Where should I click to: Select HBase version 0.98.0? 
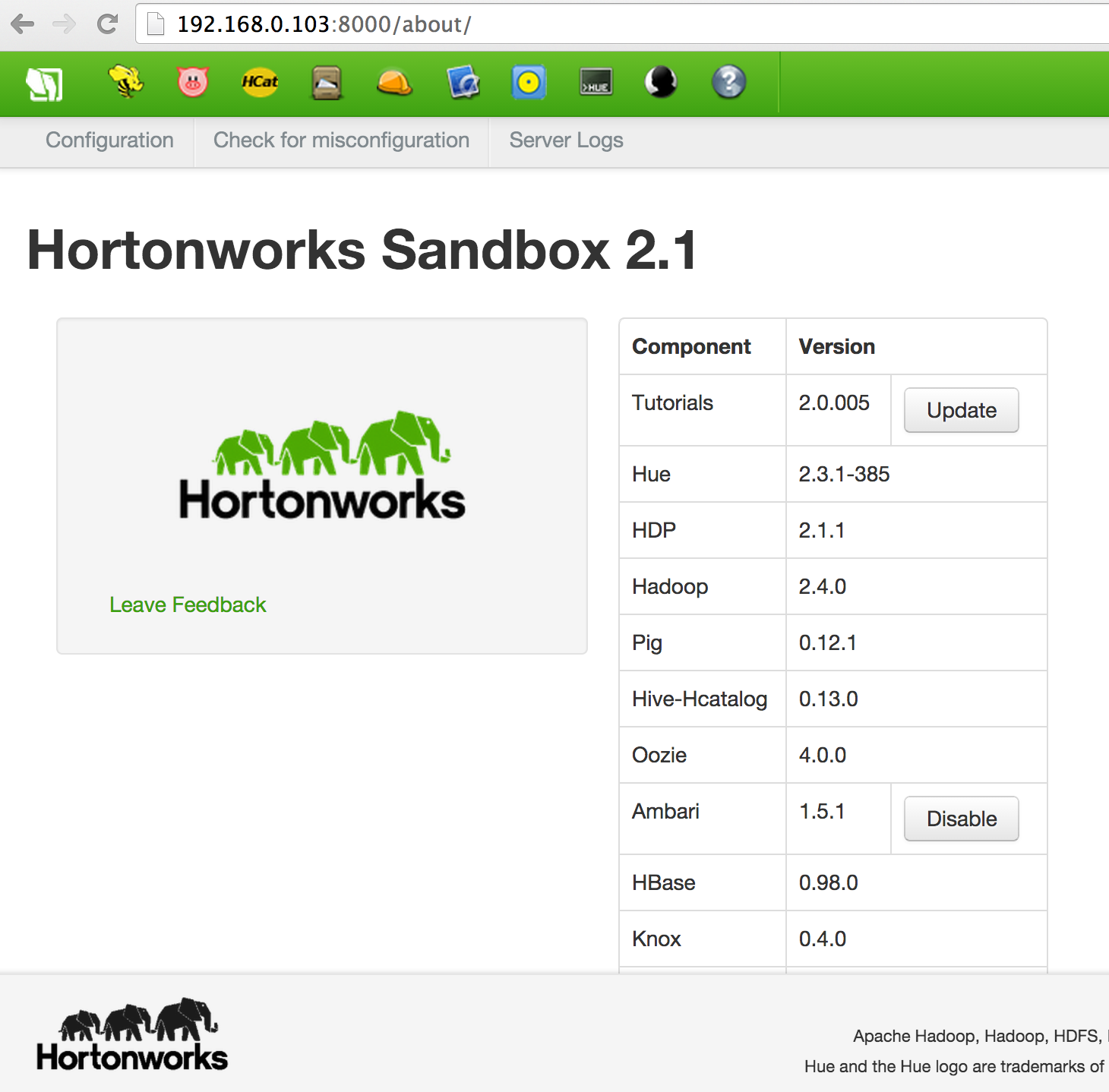(x=829, y=882)
